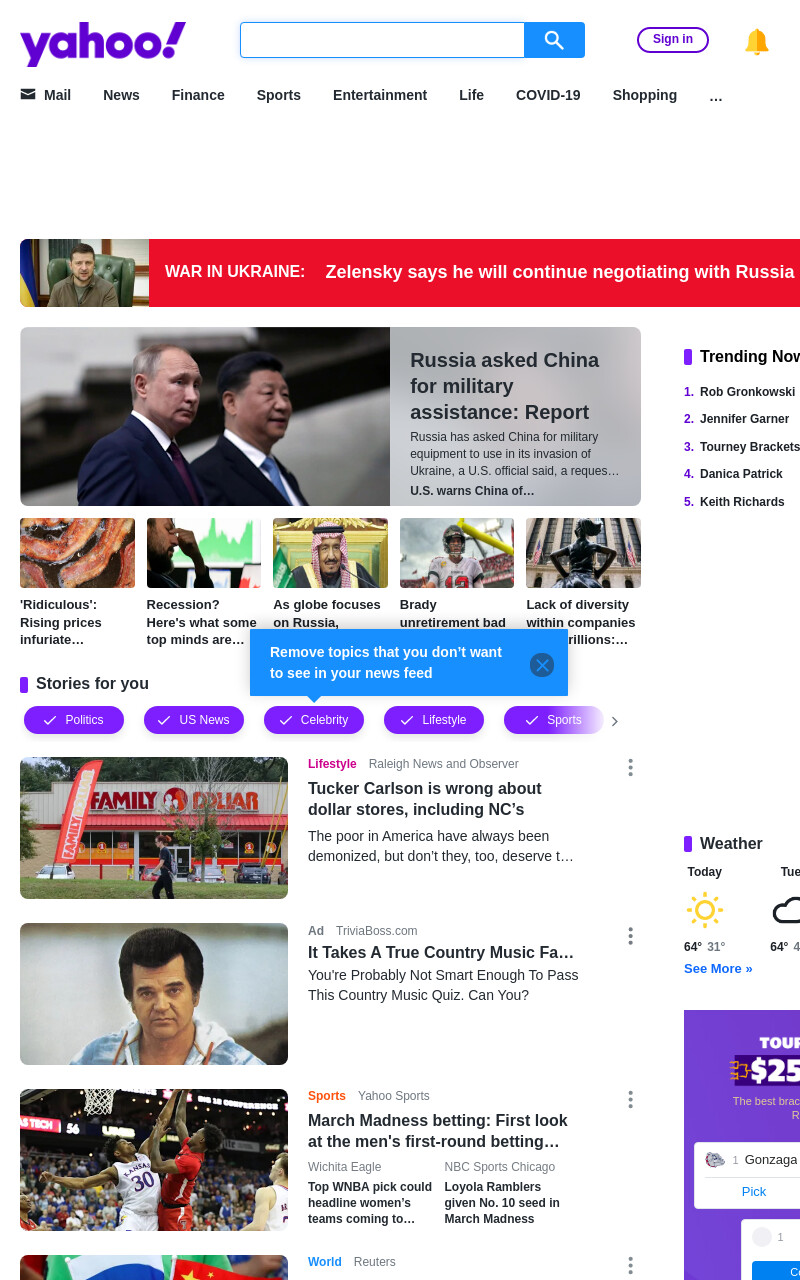Open Mail from the envelope icon
The height and width of the screenshot is (1280, 800).
click(28, 95)
